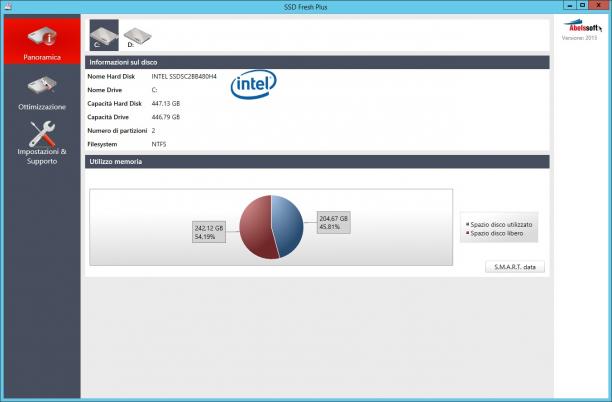
Task: Open the Ottimizzazione section
Action: (x=42, y=93)
